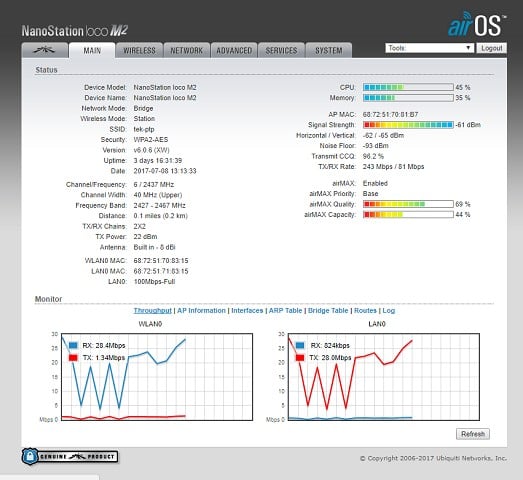Click the Security value WPA2-AES

[x=151, y=139]
